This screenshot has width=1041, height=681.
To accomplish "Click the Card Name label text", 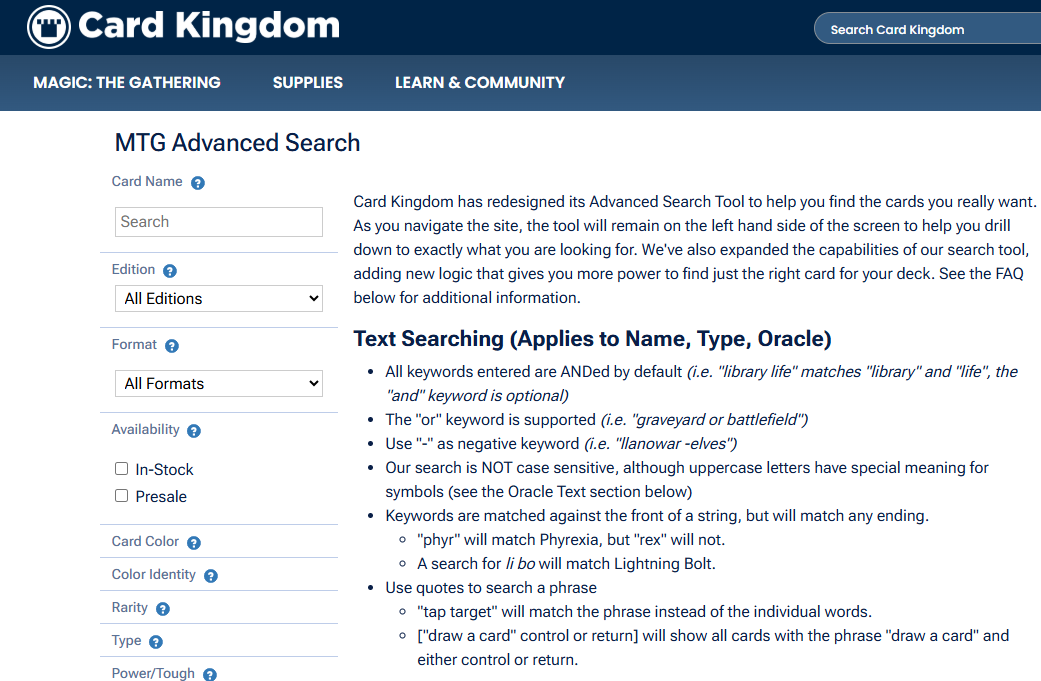I will [147, 181].
